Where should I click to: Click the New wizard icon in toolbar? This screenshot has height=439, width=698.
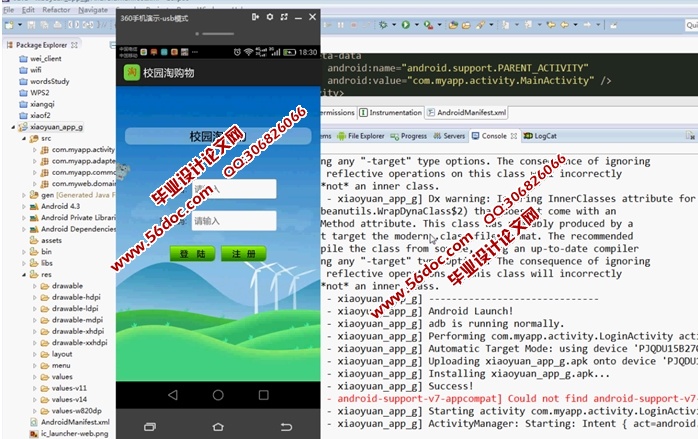tap(9, 25)
